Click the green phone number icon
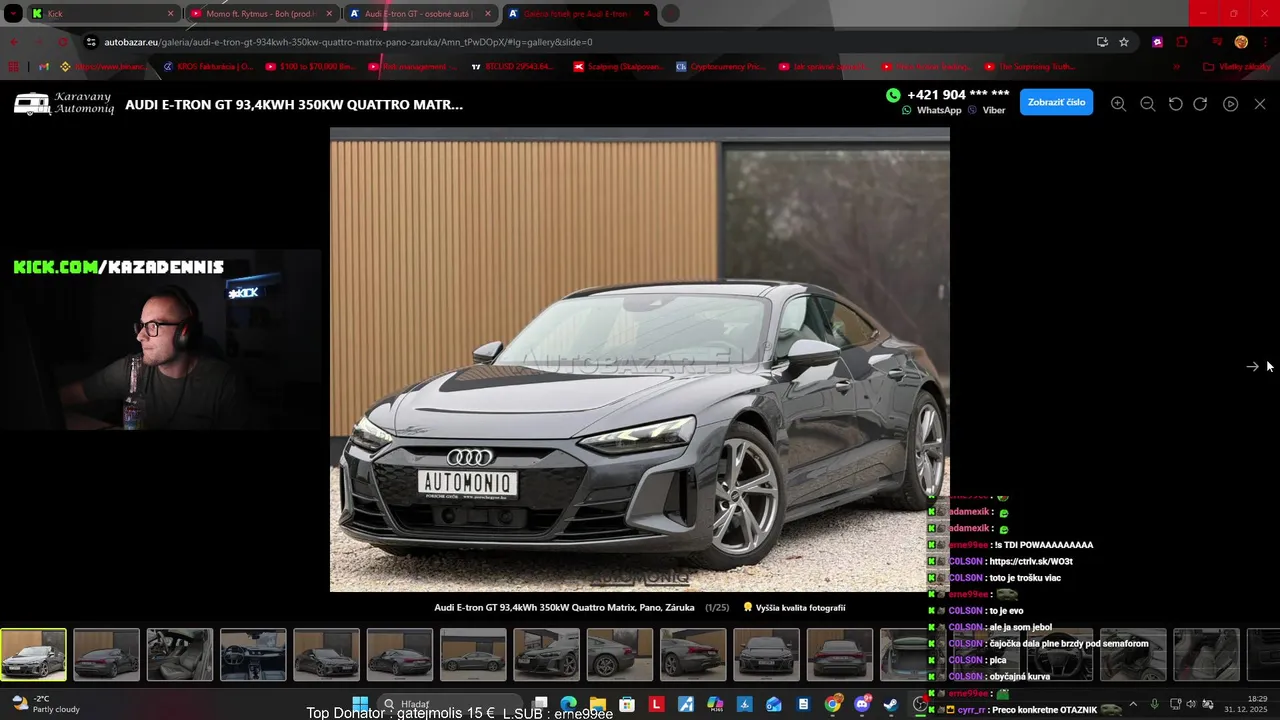1280x720 pixels. pyautogui.click(x=893, y=95)
